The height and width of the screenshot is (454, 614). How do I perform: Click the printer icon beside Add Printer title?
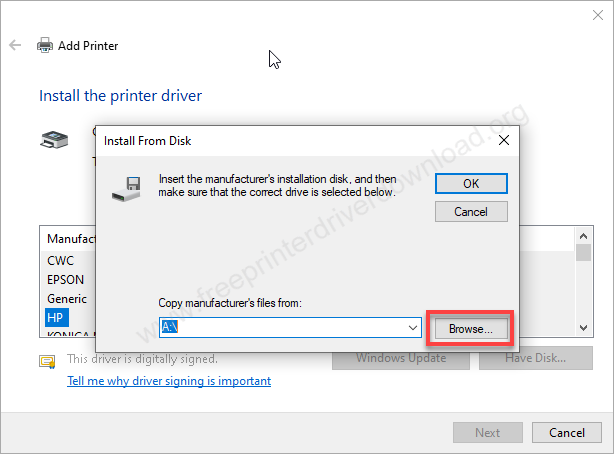click(x=45, y=45)
